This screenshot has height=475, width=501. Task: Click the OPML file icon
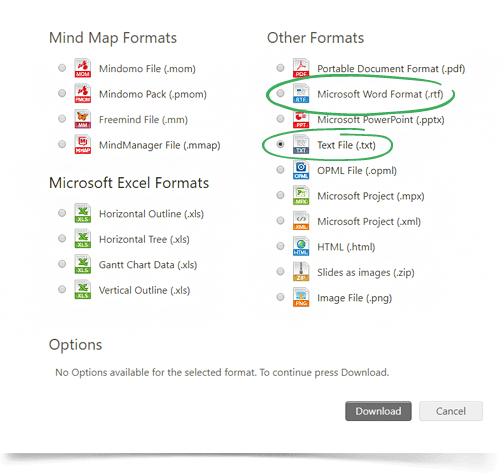pyautogui.click(x=301, y=170)
